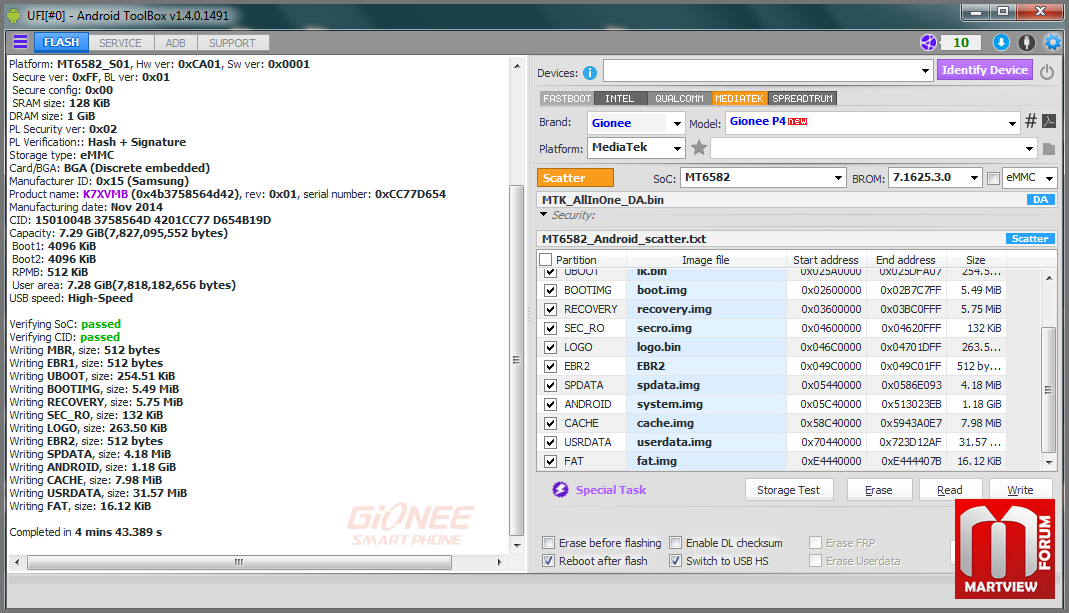Image resolution: width=1069 pixels, height=613 pixels.
Task: Select the FASTBOOT platform tab
Action: [567, 98]
